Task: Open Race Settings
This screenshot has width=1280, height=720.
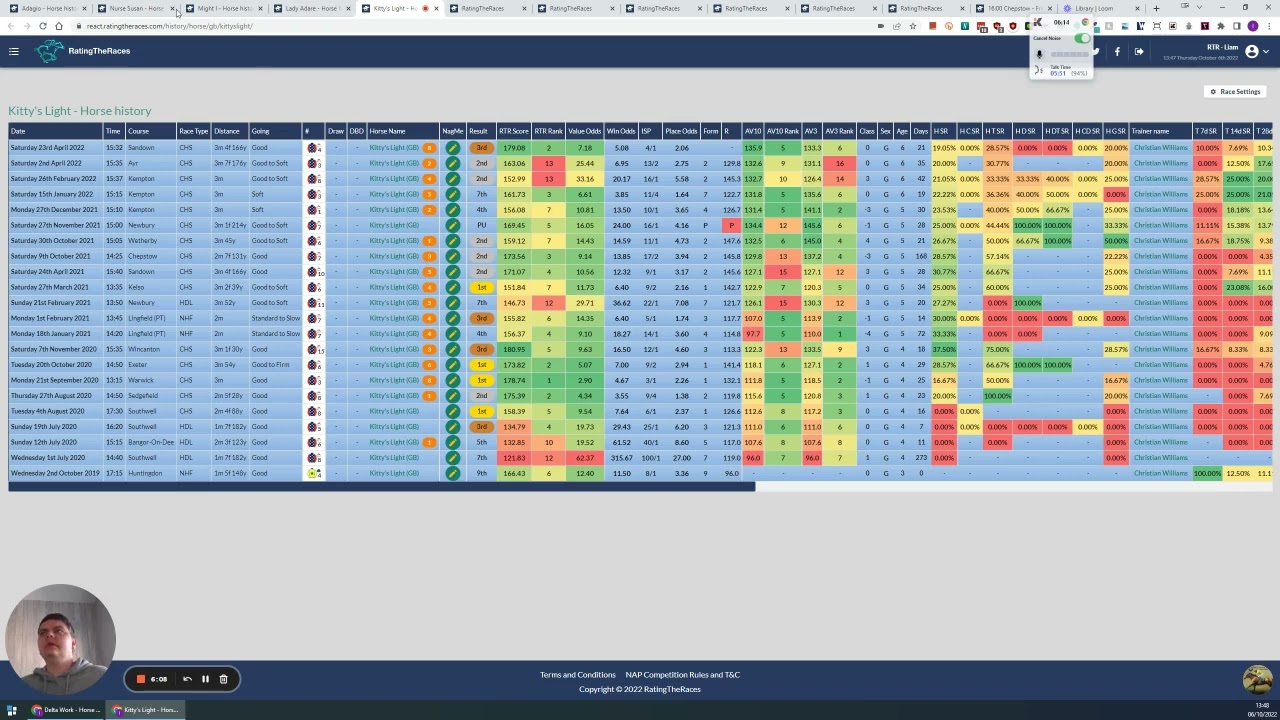Action: click(1235, 92)
